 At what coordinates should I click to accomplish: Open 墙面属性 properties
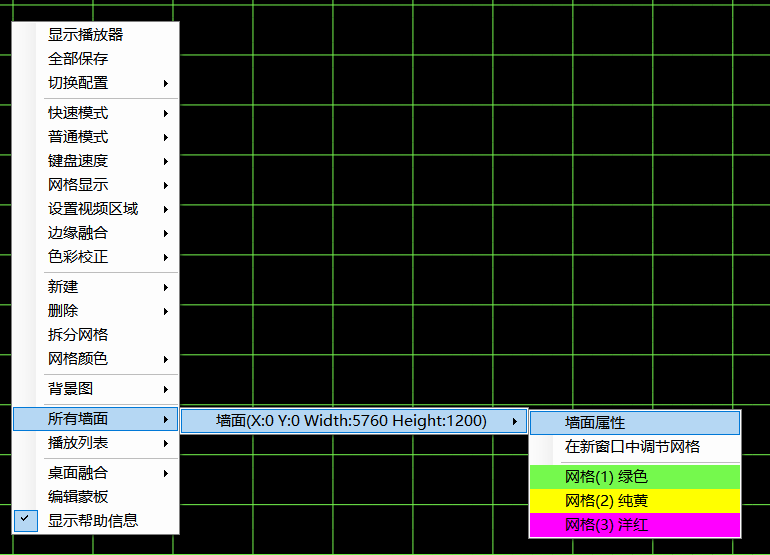(595, 423)
